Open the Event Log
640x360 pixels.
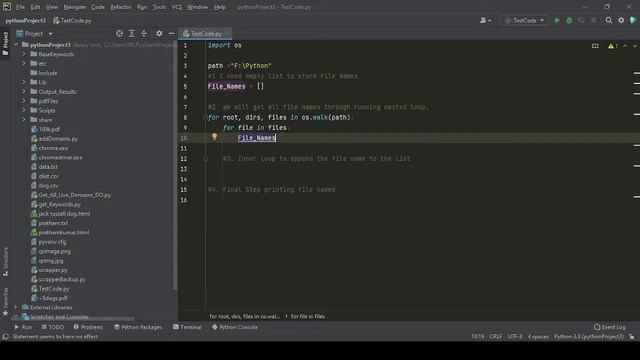(609, 327)
